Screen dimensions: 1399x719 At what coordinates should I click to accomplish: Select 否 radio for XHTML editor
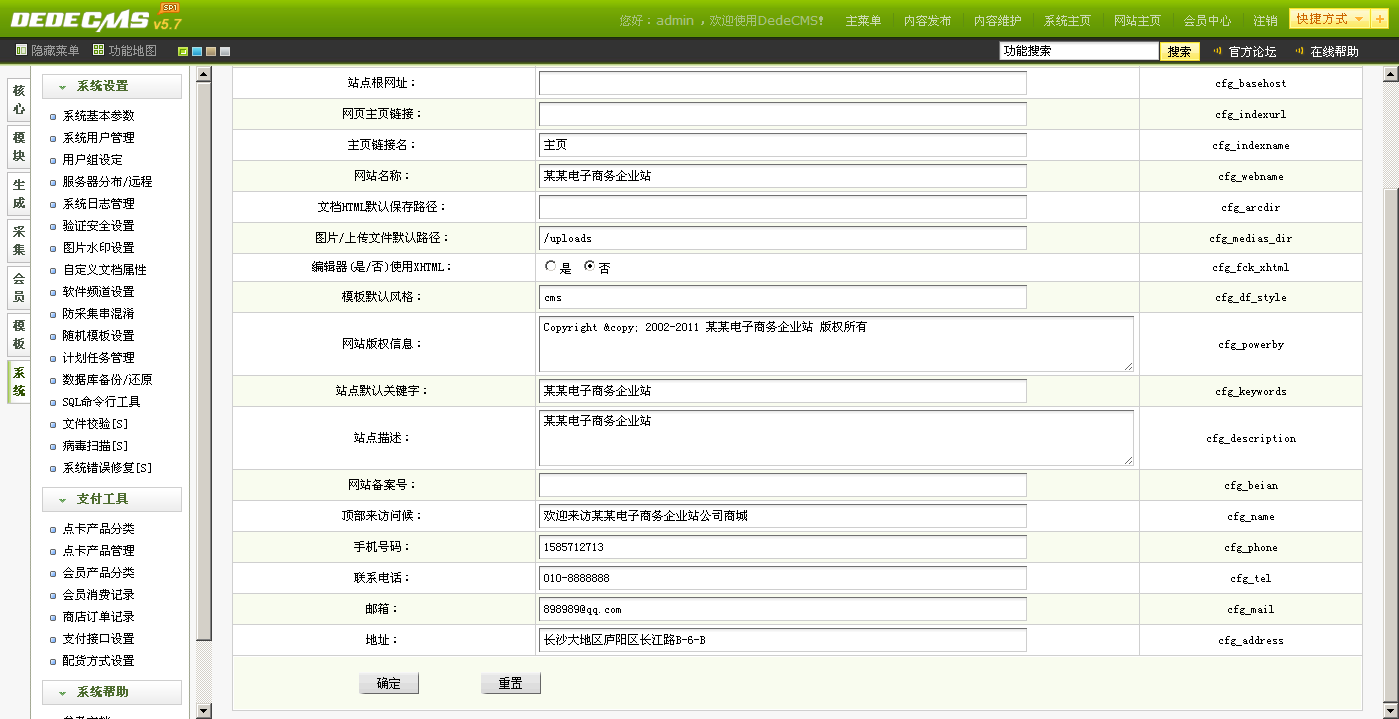[x=589, y=267]
